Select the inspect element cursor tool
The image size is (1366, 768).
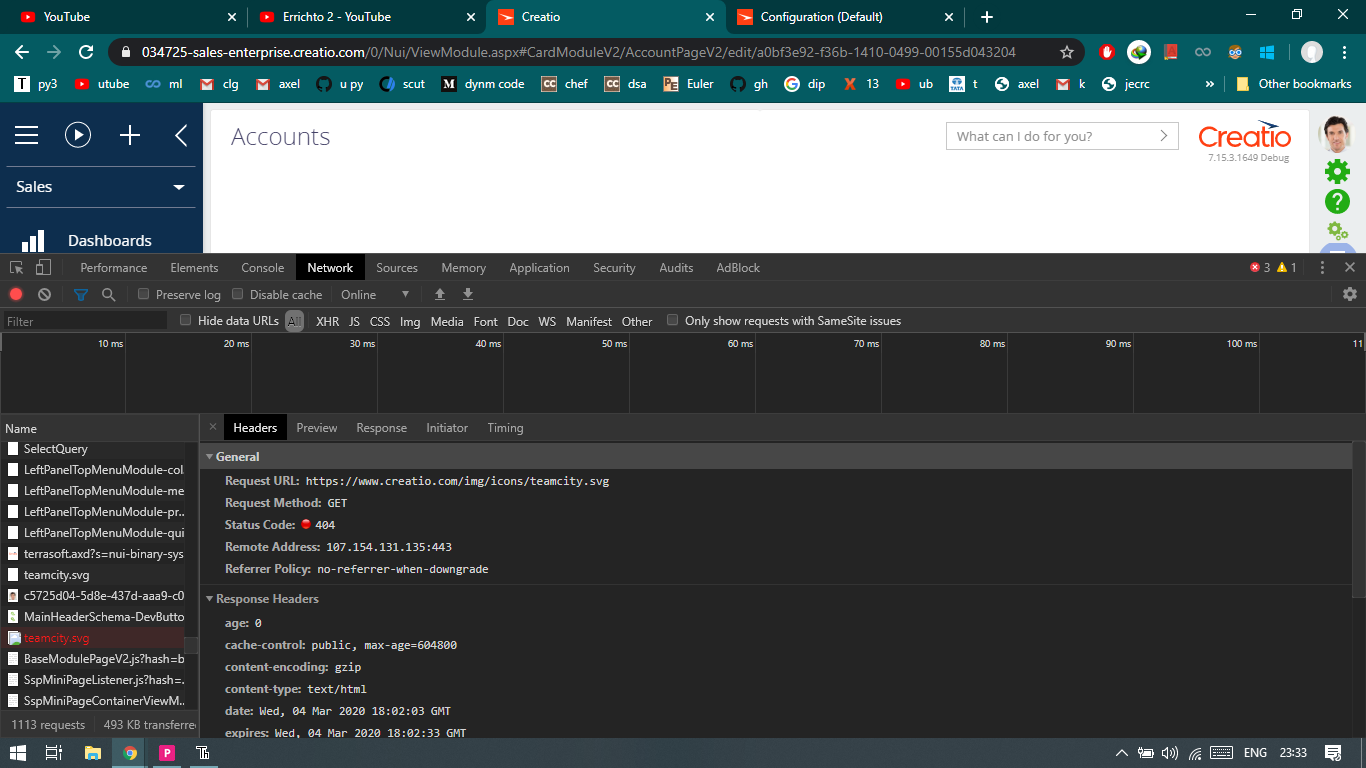pyautogui.click(x=15, y=267)
